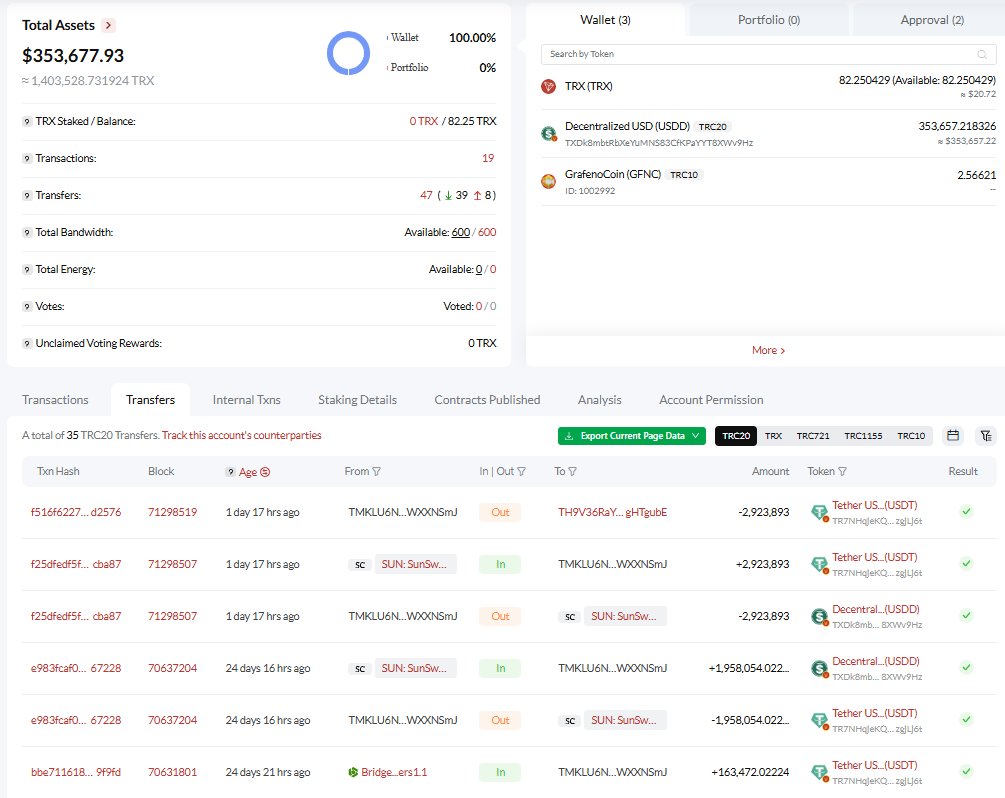Screen dimensions: 1005x798
Task: Open the Internal Txns tab
Action: tap(247, 400)
